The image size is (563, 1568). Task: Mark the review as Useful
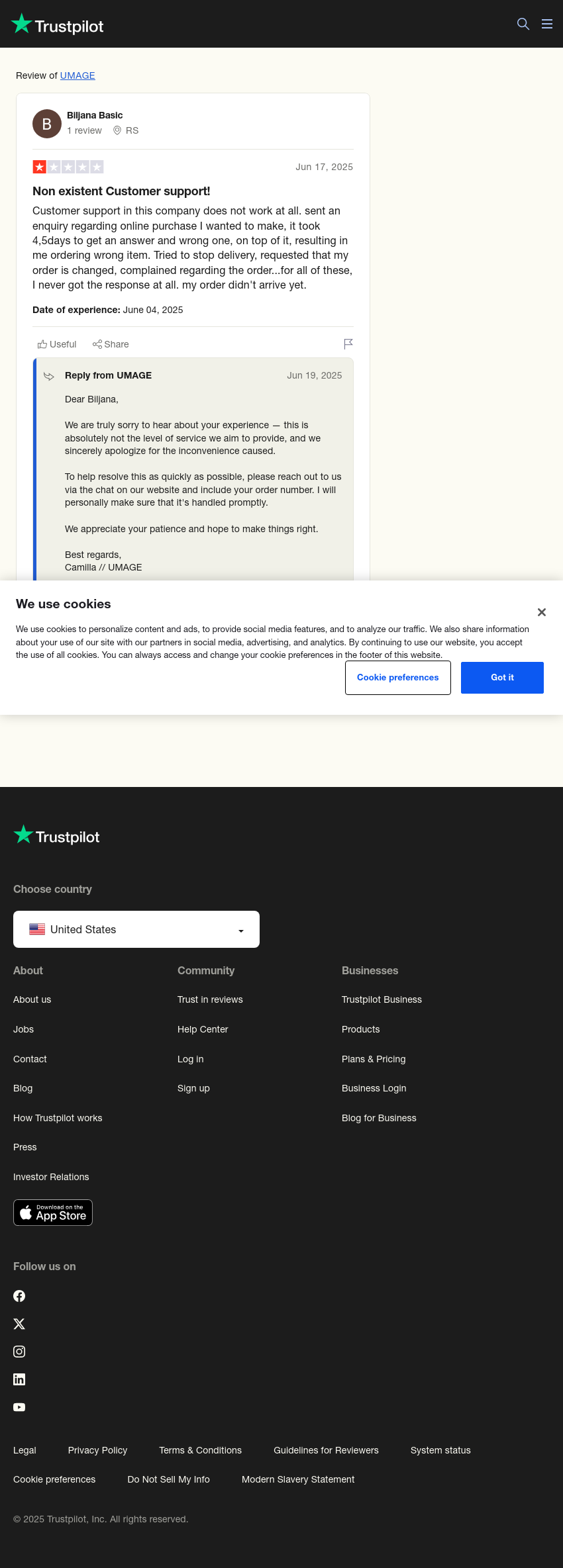pyautogui.click(x=57, y=344)
